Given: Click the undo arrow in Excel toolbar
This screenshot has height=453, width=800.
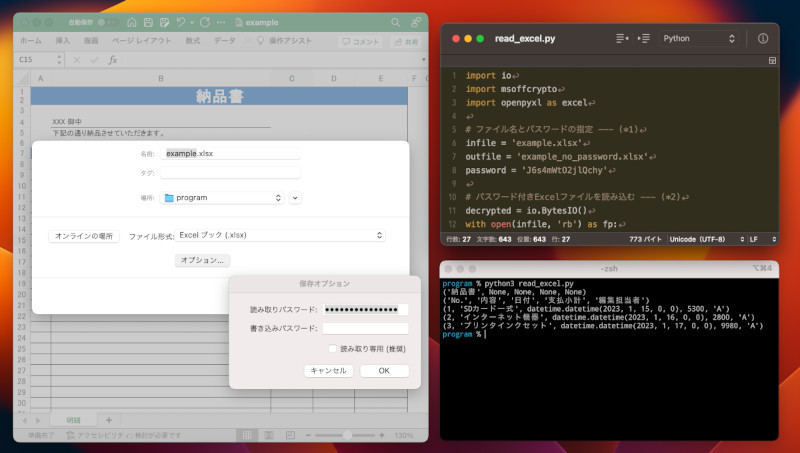Looking at the screenshot, I should point(181,21).
